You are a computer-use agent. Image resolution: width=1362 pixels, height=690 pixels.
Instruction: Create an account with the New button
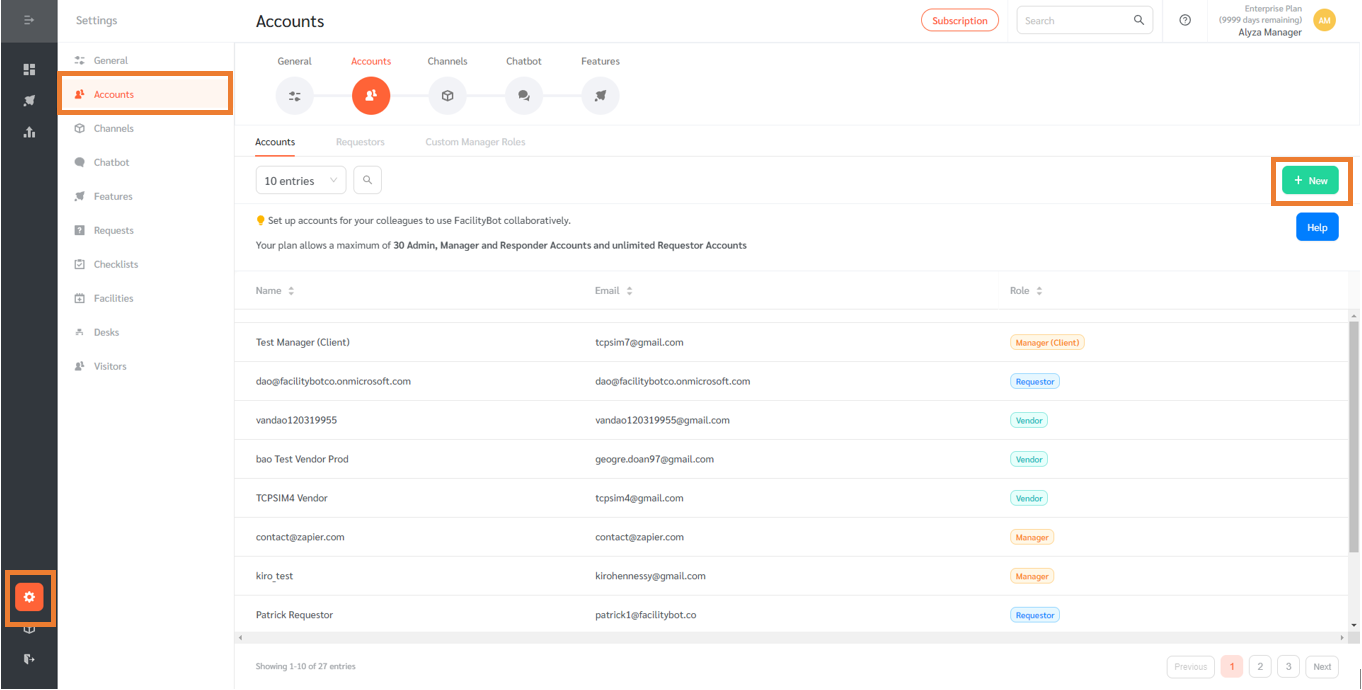coord(1311,180)
